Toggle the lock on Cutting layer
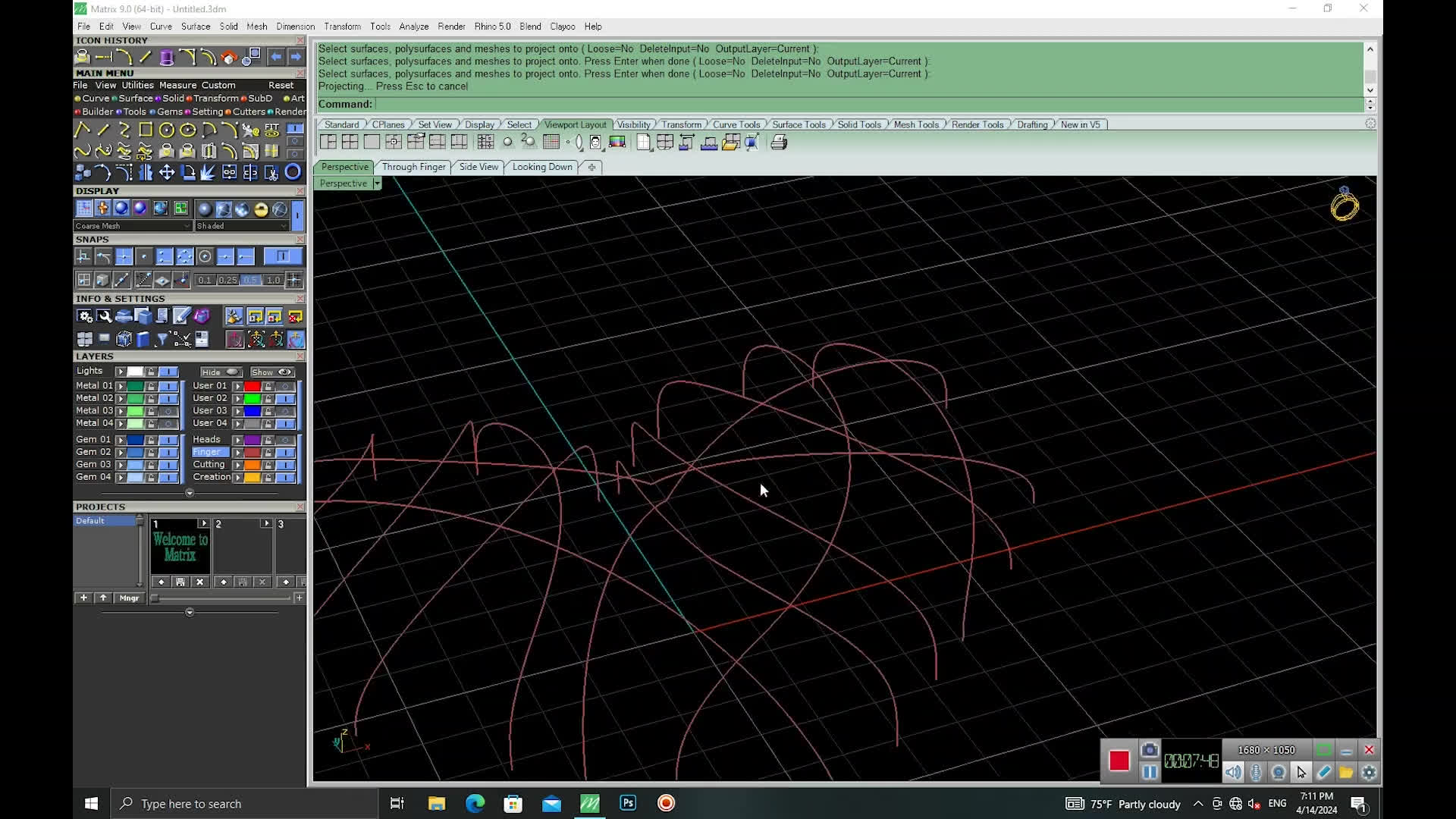Image resolution: width=1456 pixels, height=819 pixels. (x=268, y=465)
